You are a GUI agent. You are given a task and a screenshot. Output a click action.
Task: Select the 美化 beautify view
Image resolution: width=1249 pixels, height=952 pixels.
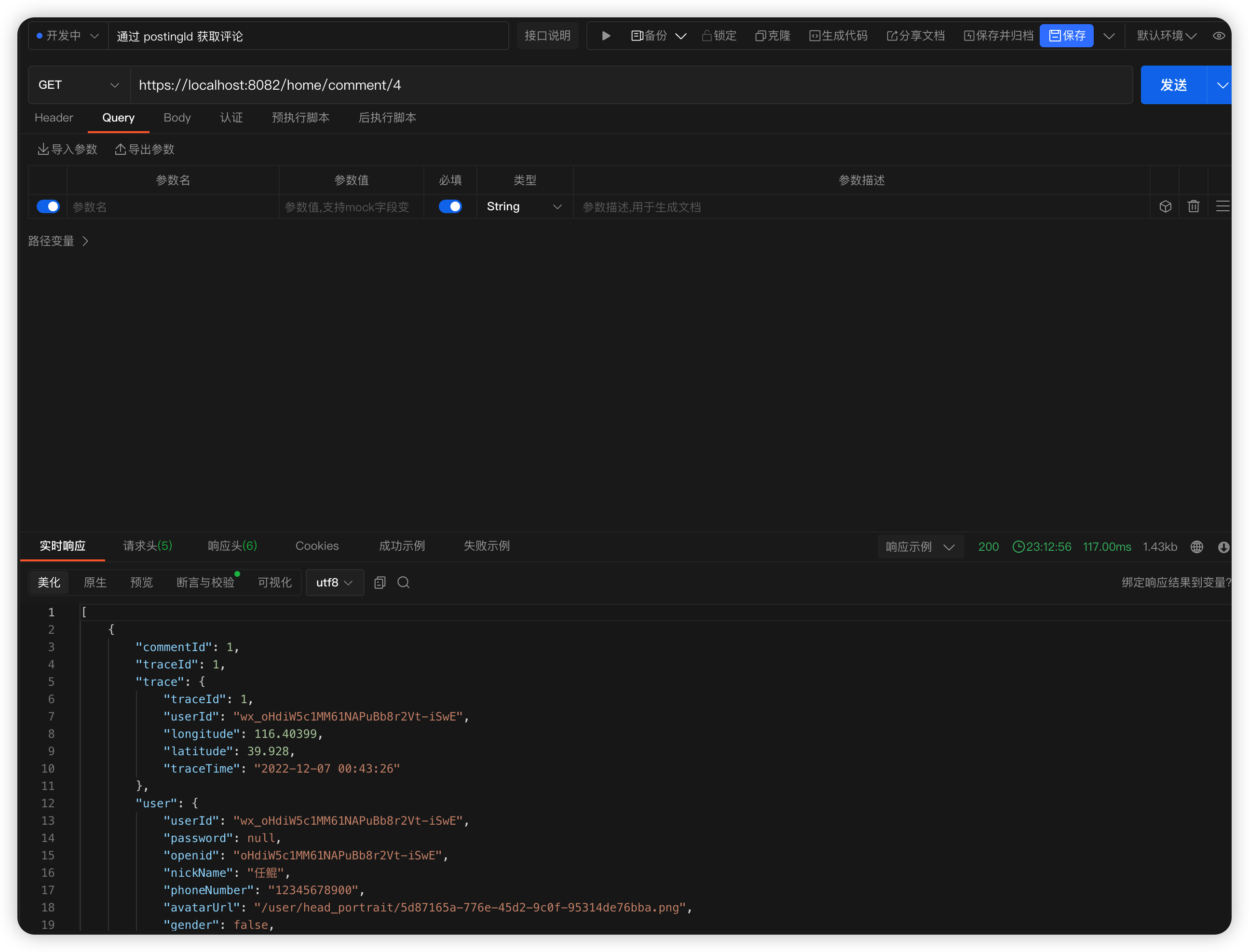tap(49, 583)
